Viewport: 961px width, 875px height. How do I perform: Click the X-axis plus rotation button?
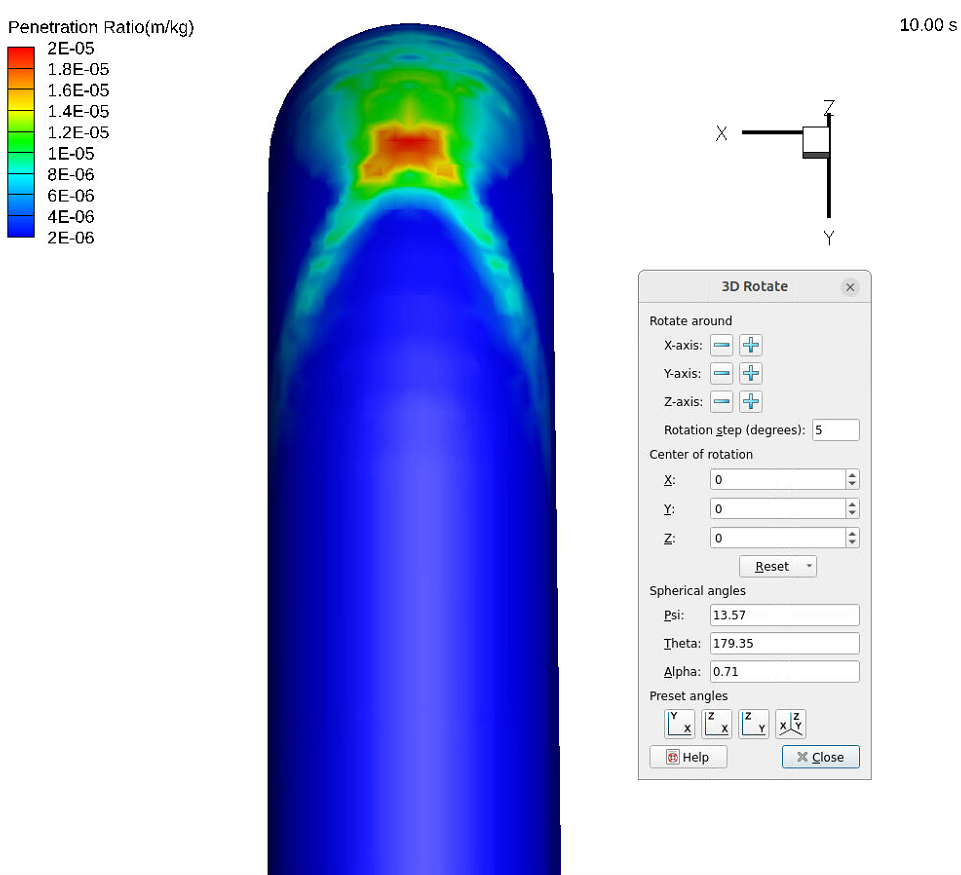coord(751,346)
